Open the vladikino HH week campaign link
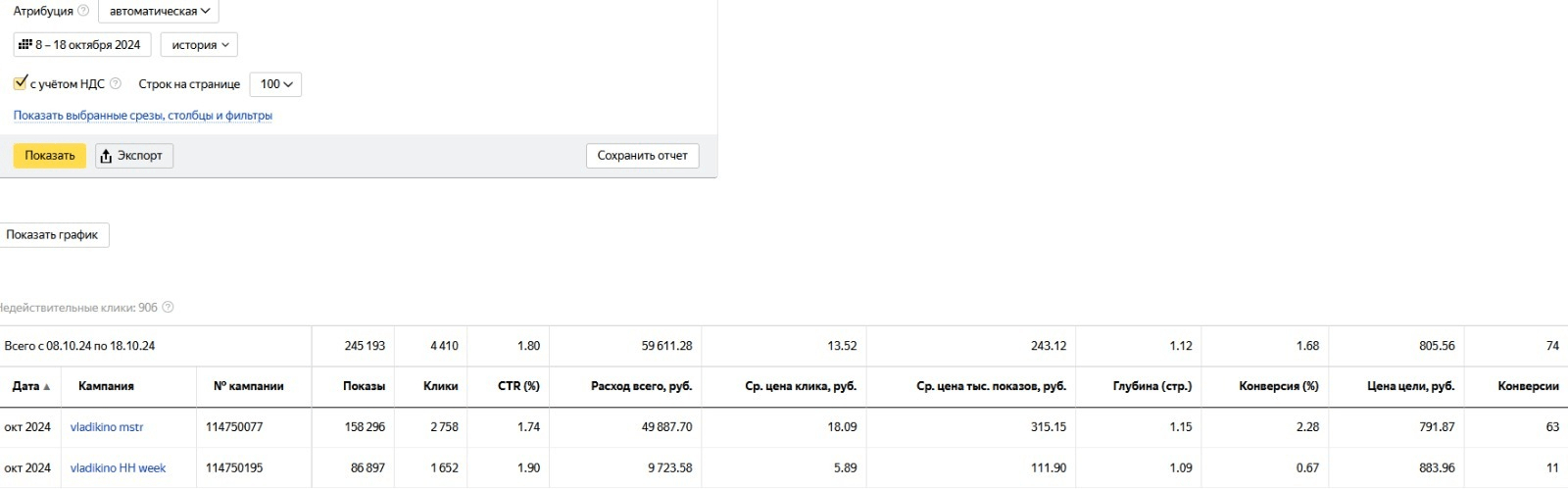1568x489 pixels. [x=118, y=468]
